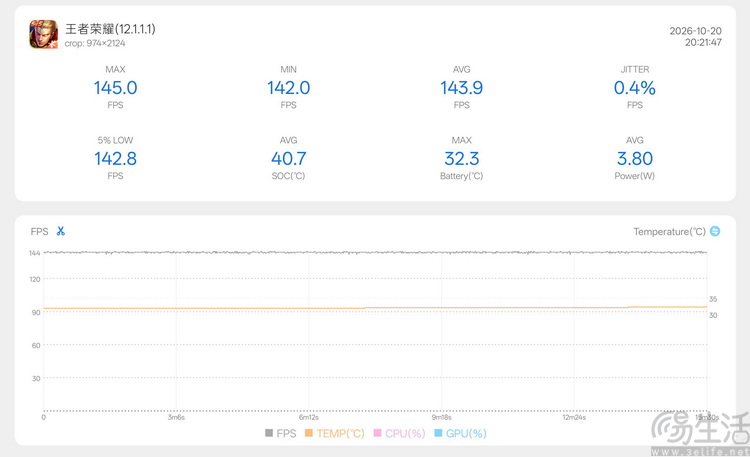
Task: Click the MAX battery temperature value 32.3
Action: 462,159
